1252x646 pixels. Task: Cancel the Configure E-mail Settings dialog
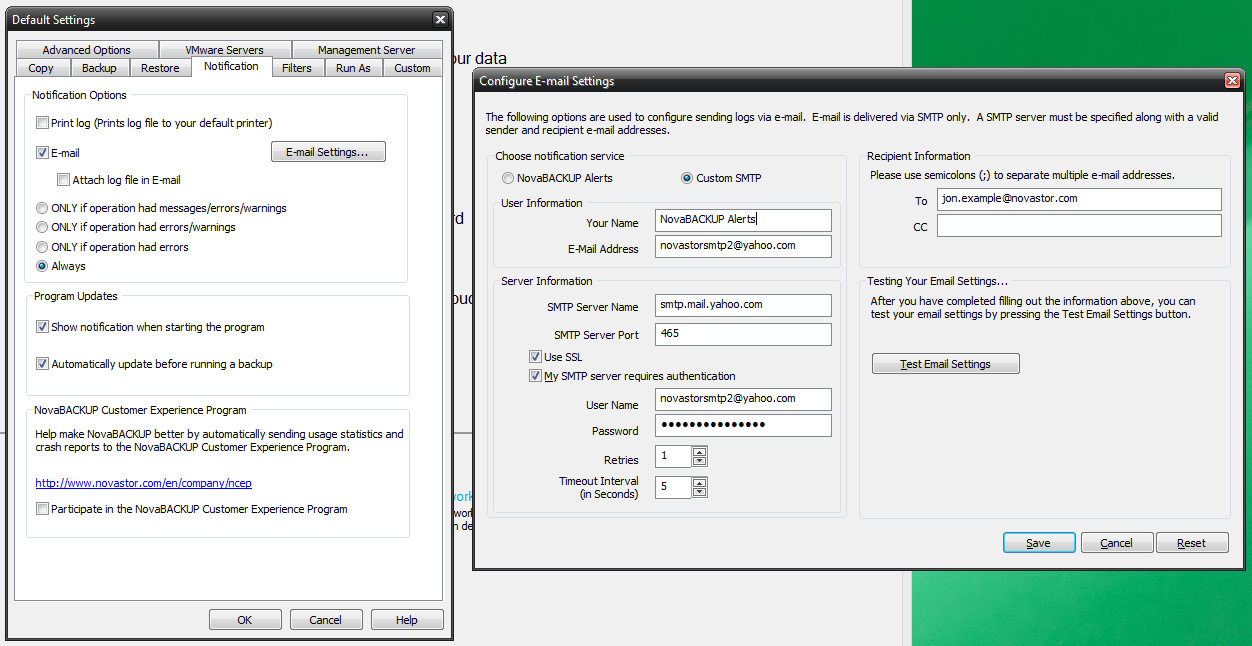(x=1117, y=543)
